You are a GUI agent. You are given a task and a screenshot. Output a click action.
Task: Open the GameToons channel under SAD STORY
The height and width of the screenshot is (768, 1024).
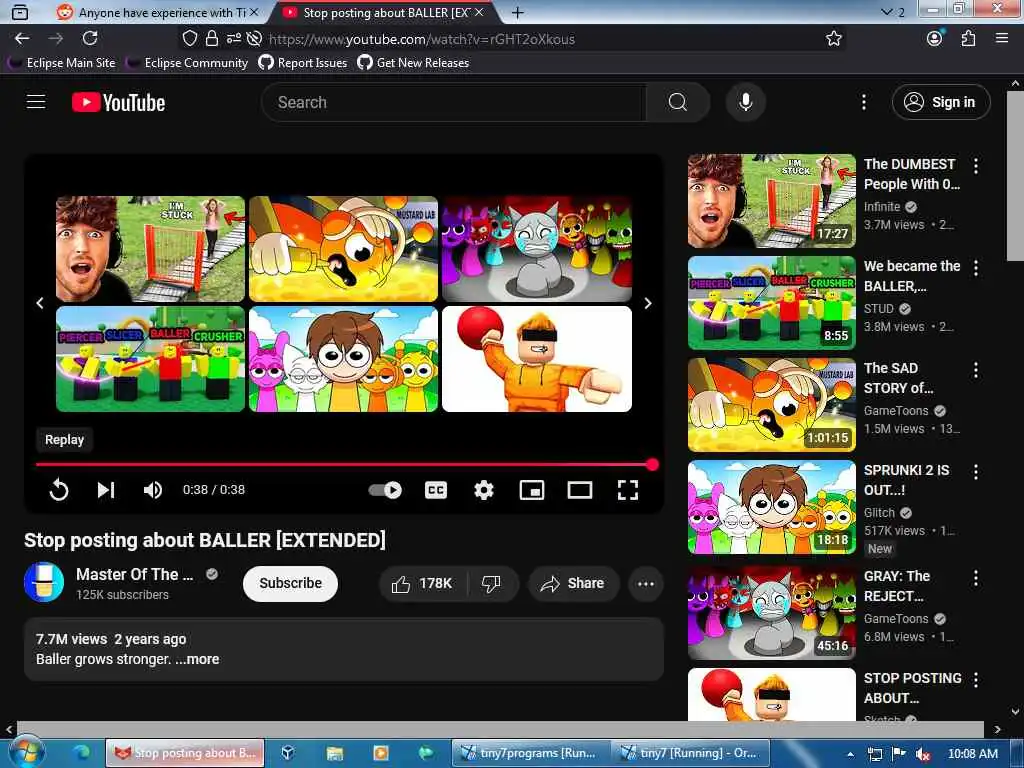[896, 411]
